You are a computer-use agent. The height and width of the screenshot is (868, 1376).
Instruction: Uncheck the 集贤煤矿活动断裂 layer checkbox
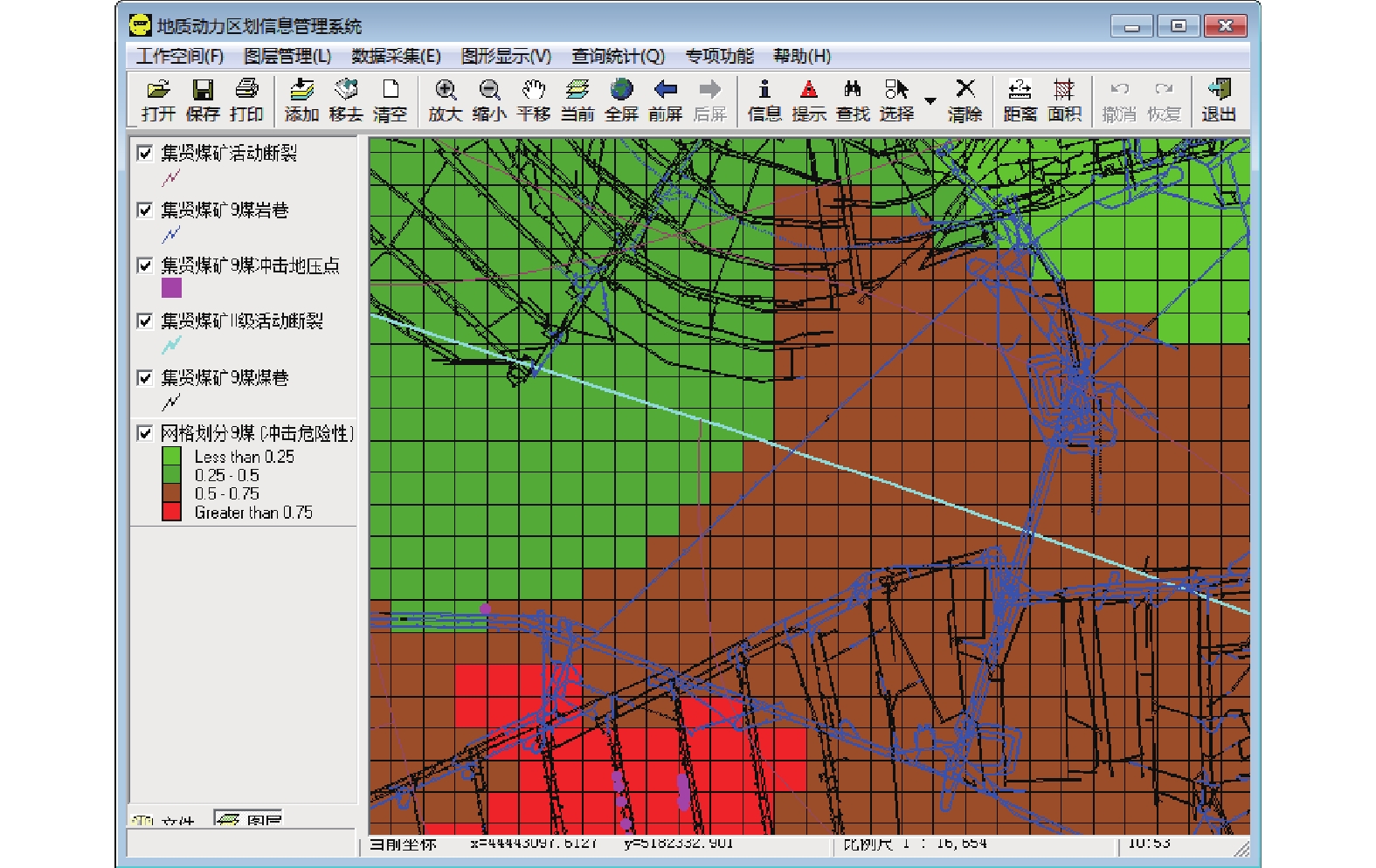[x=145, y=154]
